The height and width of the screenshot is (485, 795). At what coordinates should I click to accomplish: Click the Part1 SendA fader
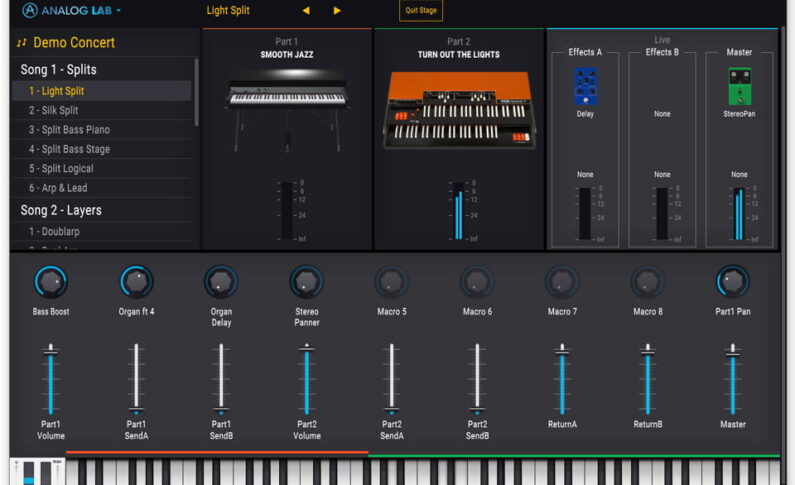[x=136, y=379]
